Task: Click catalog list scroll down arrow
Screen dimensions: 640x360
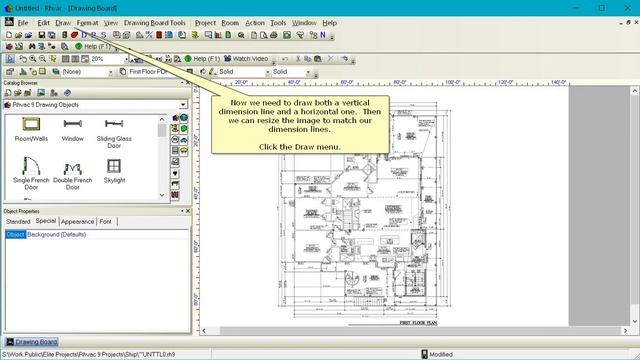Action: click(x=162, y=195)
